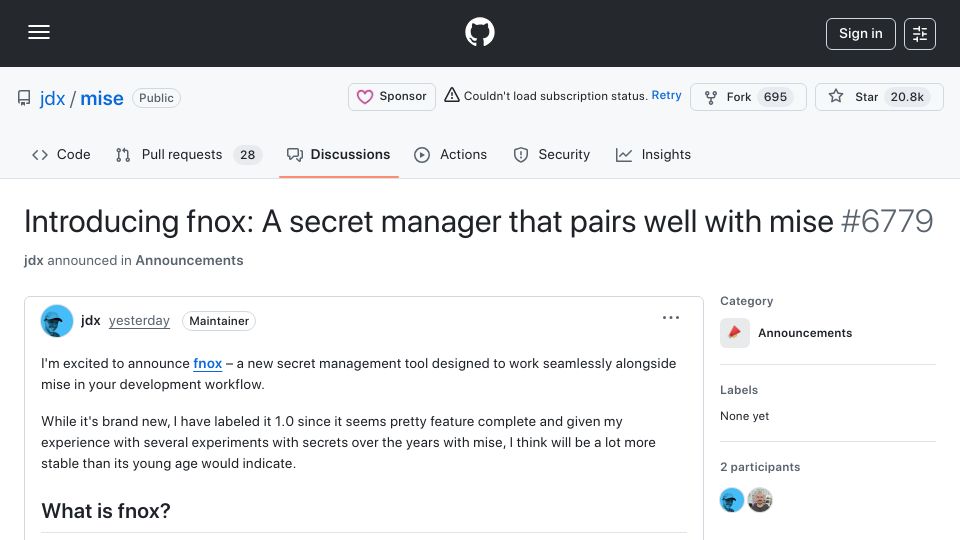960x540 pixels.
Task: Open the mise repository link
Action: [x=102, y=98]
